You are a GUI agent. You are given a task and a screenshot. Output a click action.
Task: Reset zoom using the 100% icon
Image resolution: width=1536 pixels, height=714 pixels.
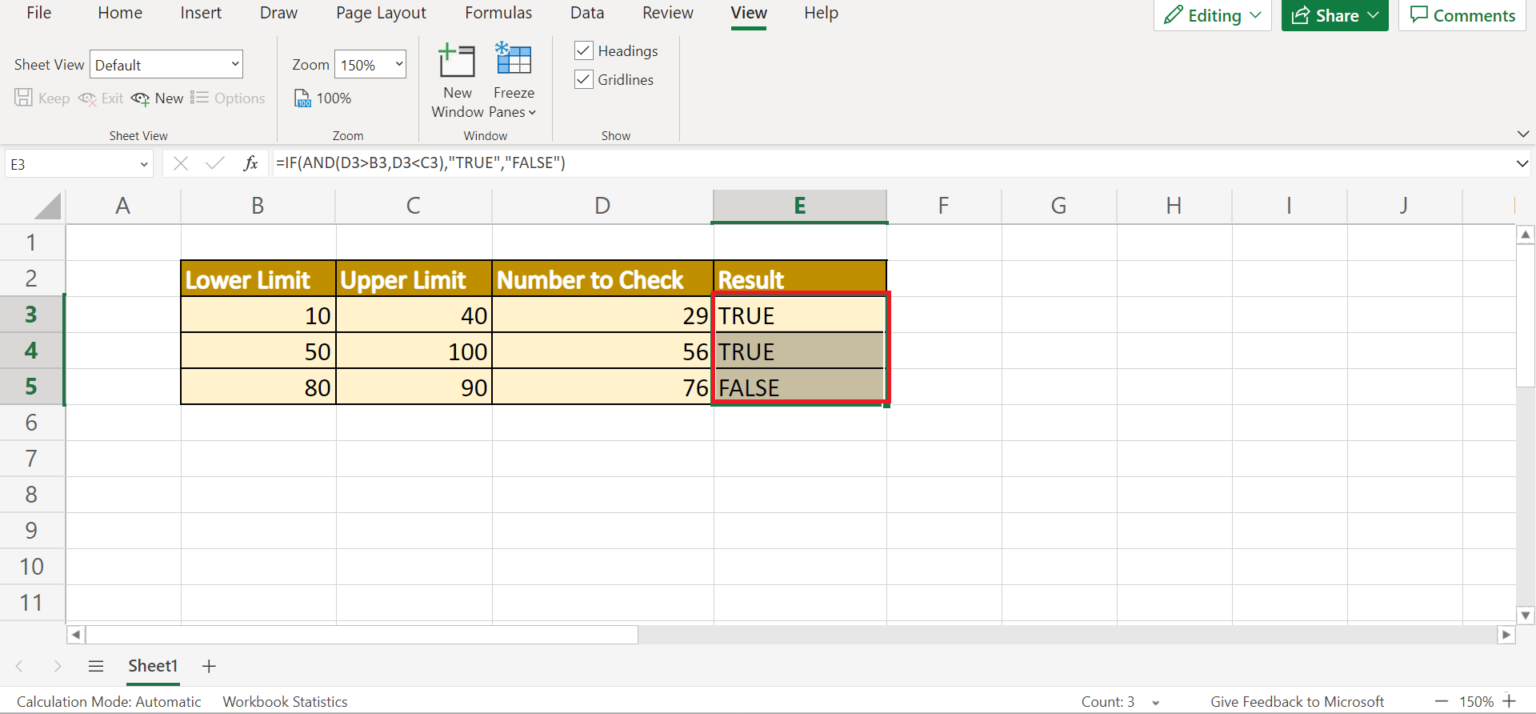coord(322,97)
